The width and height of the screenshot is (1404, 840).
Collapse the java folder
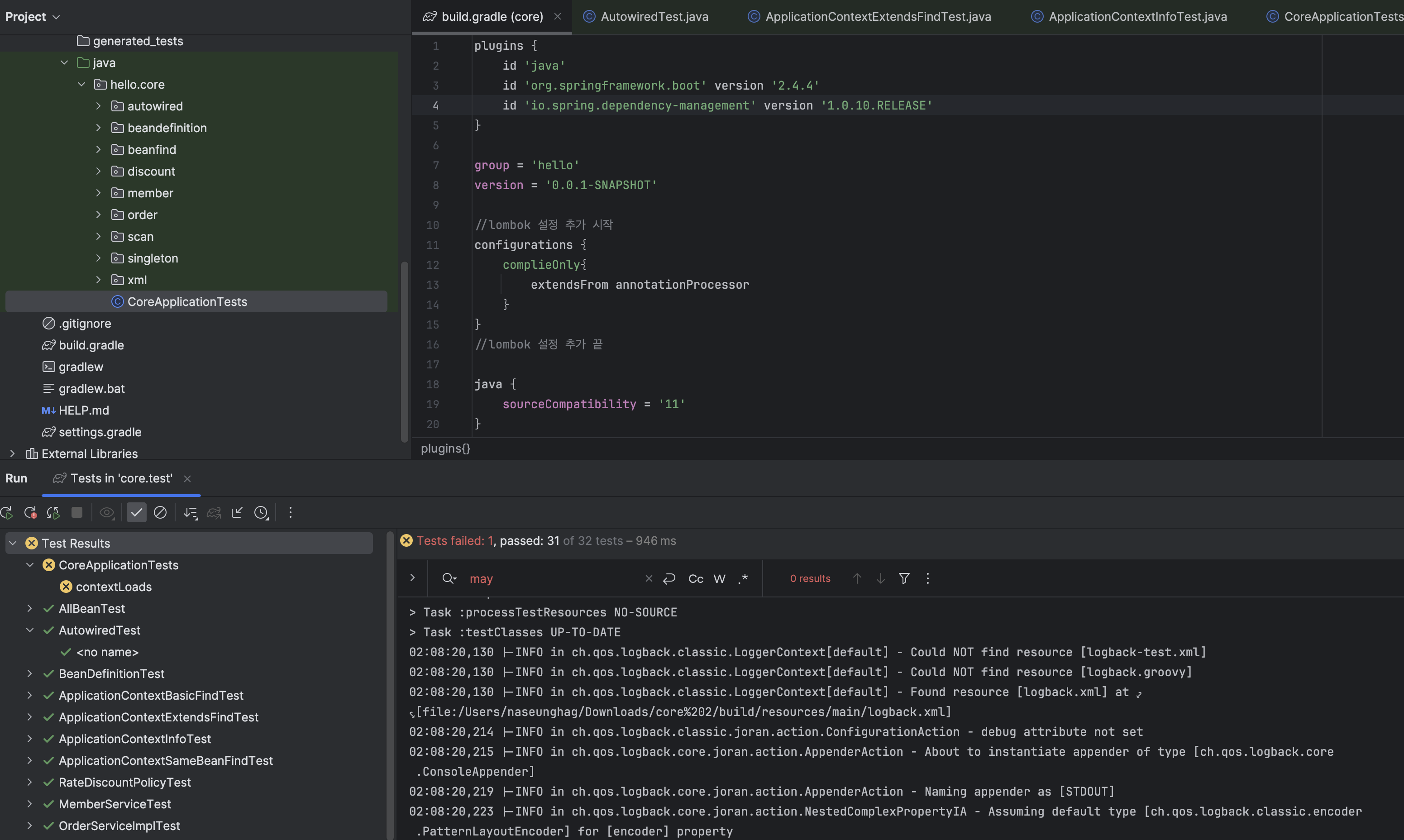tap(64, 63)
